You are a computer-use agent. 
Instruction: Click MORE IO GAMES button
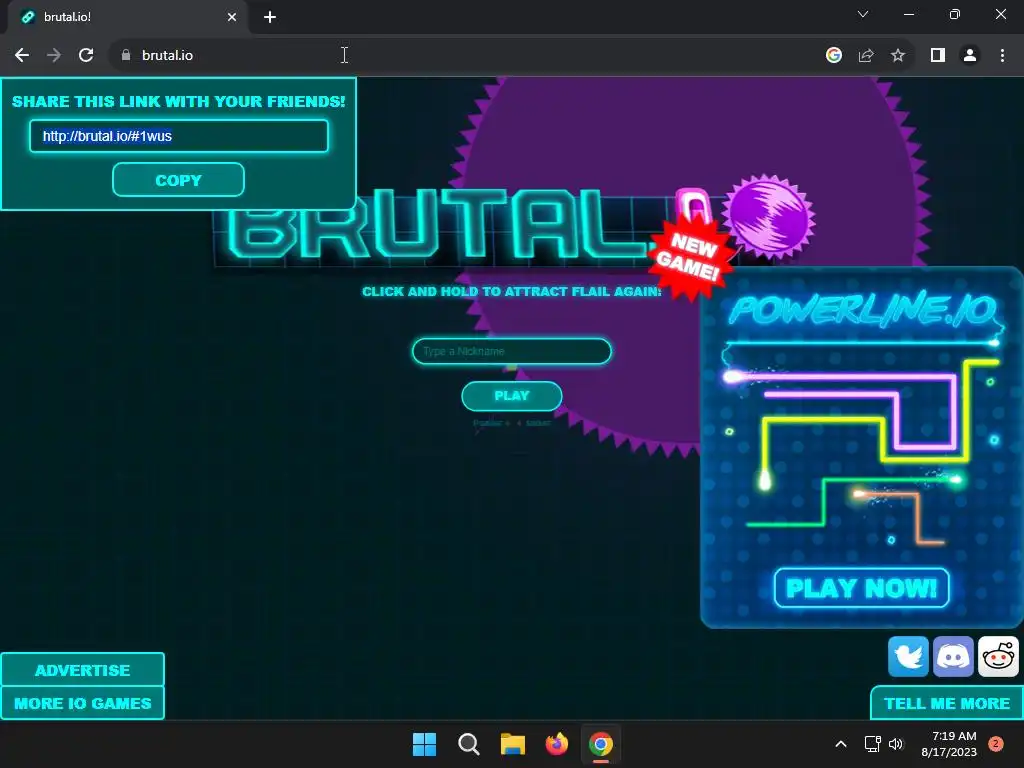pos(82,703)
